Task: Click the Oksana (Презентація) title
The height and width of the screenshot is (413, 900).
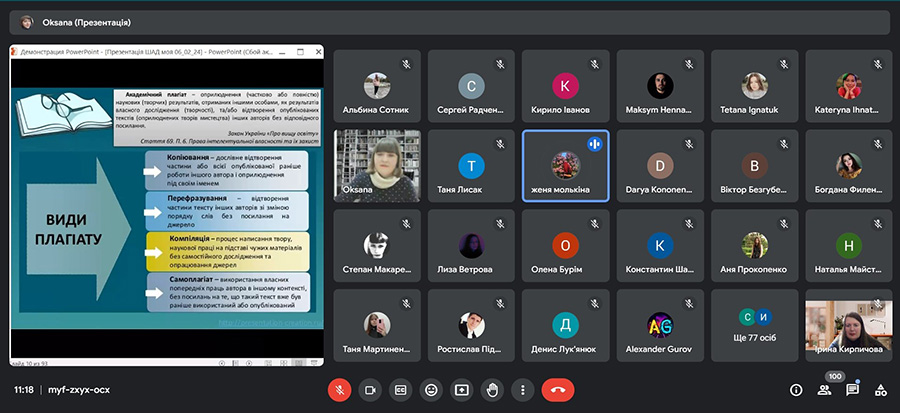Action: point(87,23)
